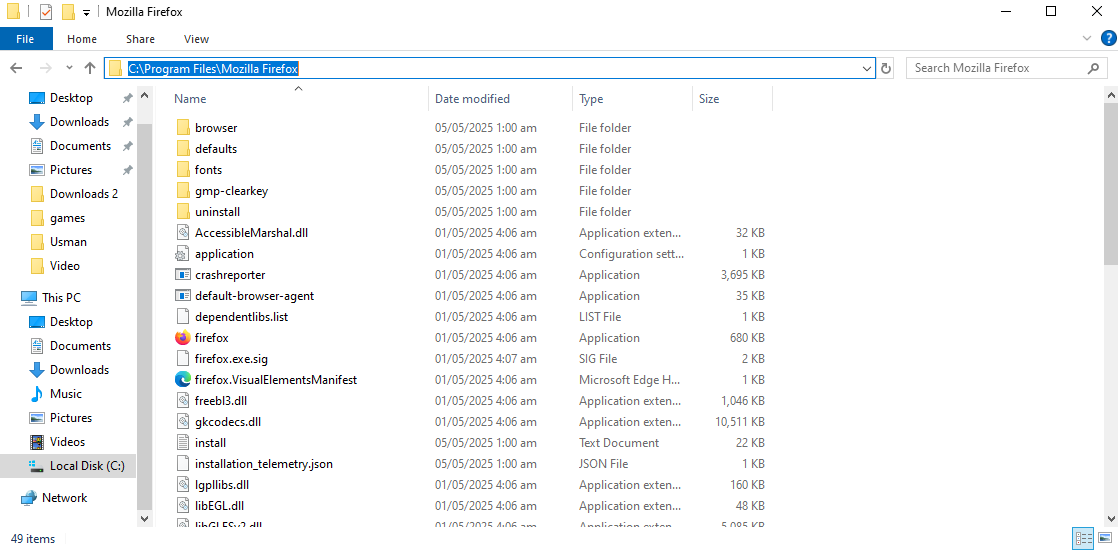Open the Share ribbon tab
Screen dimensions: 1118x551
[x=140, y=39]
